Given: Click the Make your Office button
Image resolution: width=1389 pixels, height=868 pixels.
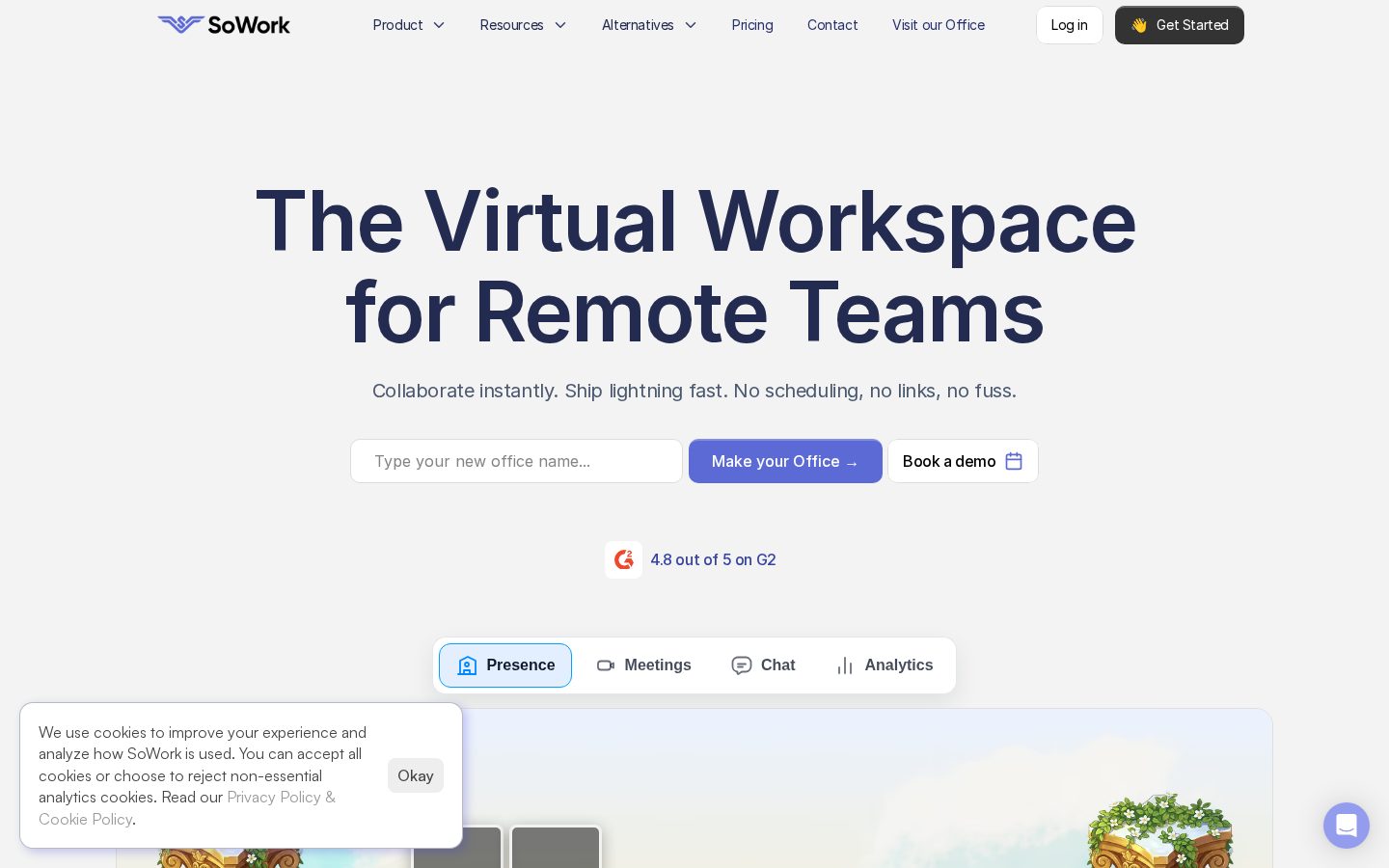Looking at the screenshot, I should pos(785,461).
